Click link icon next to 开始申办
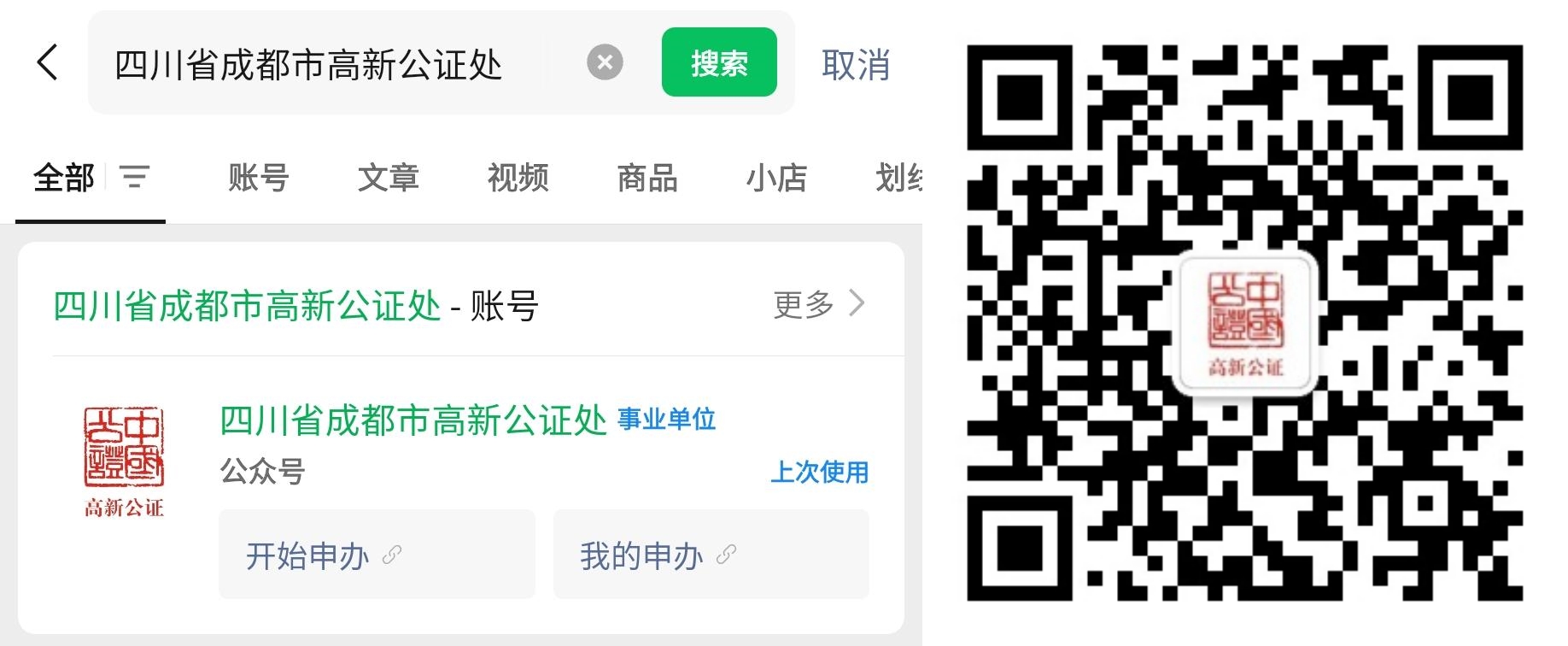 [x=392, y=555]
